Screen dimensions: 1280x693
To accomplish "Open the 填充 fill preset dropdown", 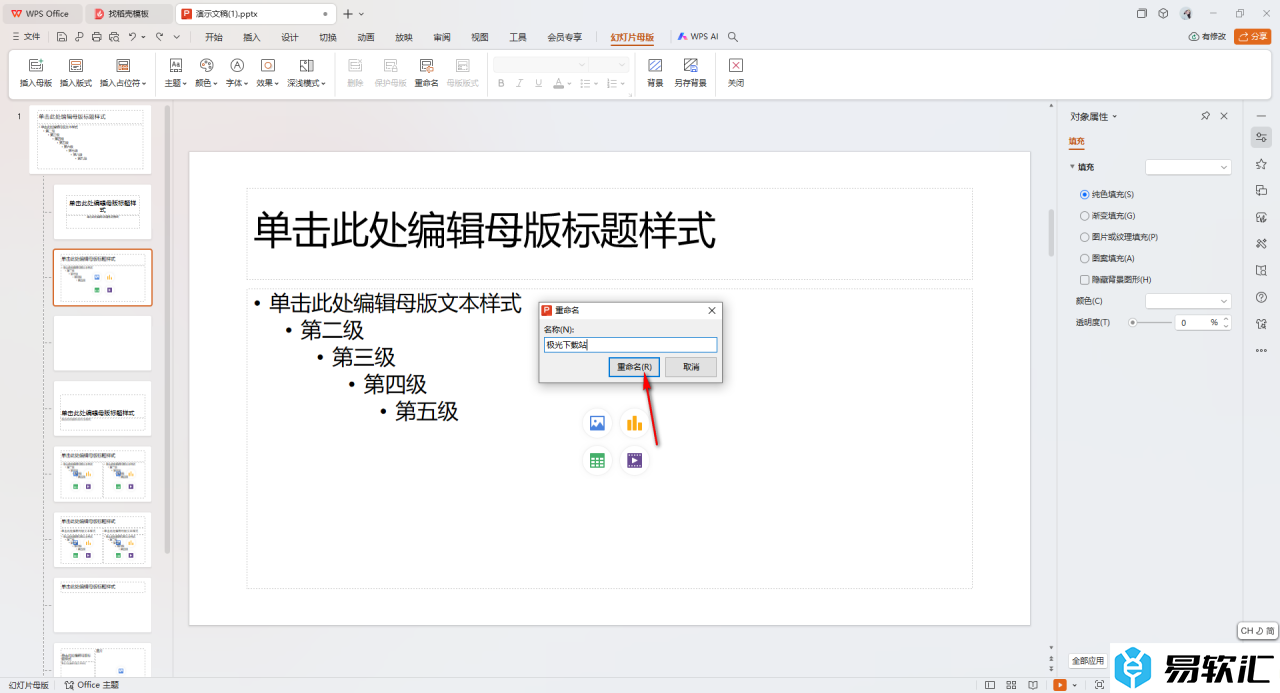I will pos(1188,167).
